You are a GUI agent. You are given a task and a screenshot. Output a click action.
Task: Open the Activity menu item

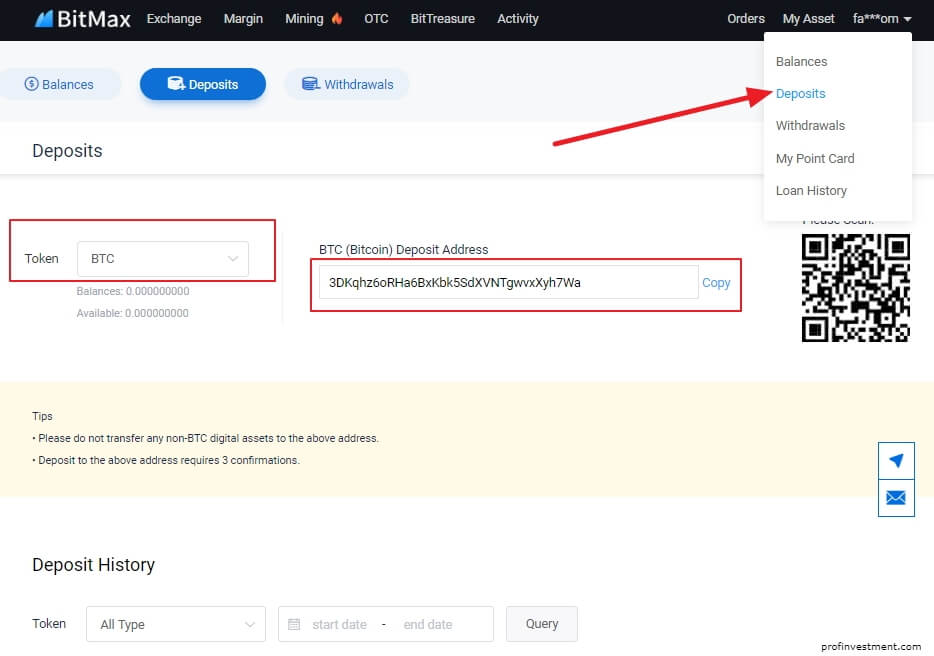518,19
